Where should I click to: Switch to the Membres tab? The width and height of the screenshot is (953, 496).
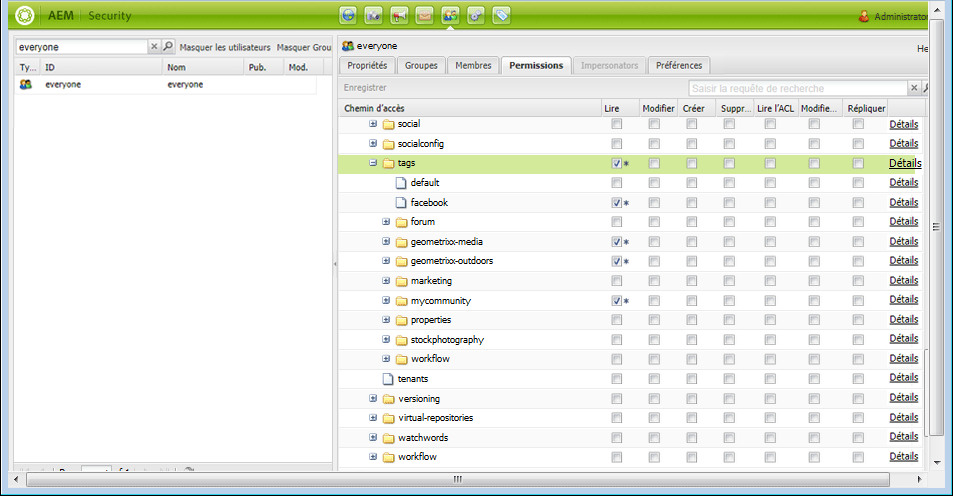click(473, 65)
